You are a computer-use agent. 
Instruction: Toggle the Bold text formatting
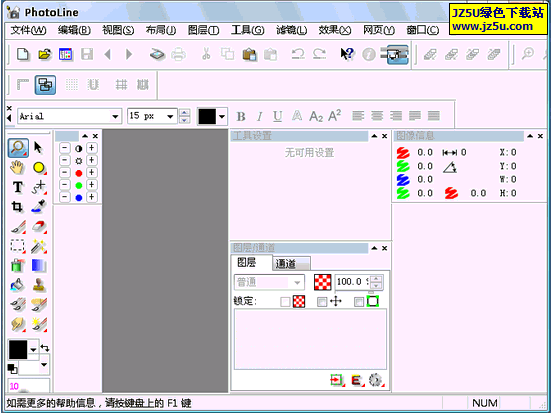tap(241, 116)
